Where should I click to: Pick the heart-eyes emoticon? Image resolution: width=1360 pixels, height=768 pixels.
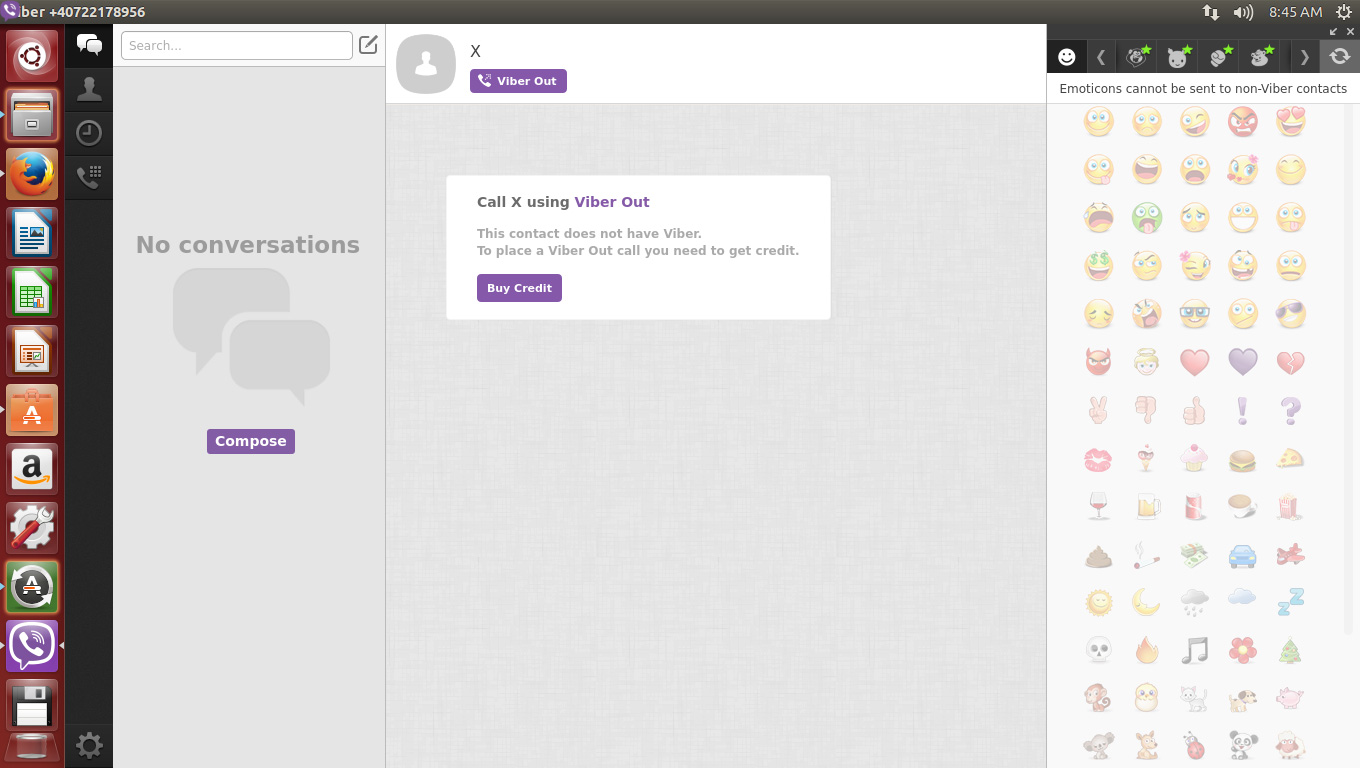pyautogui.click(x=1291, y=122)
